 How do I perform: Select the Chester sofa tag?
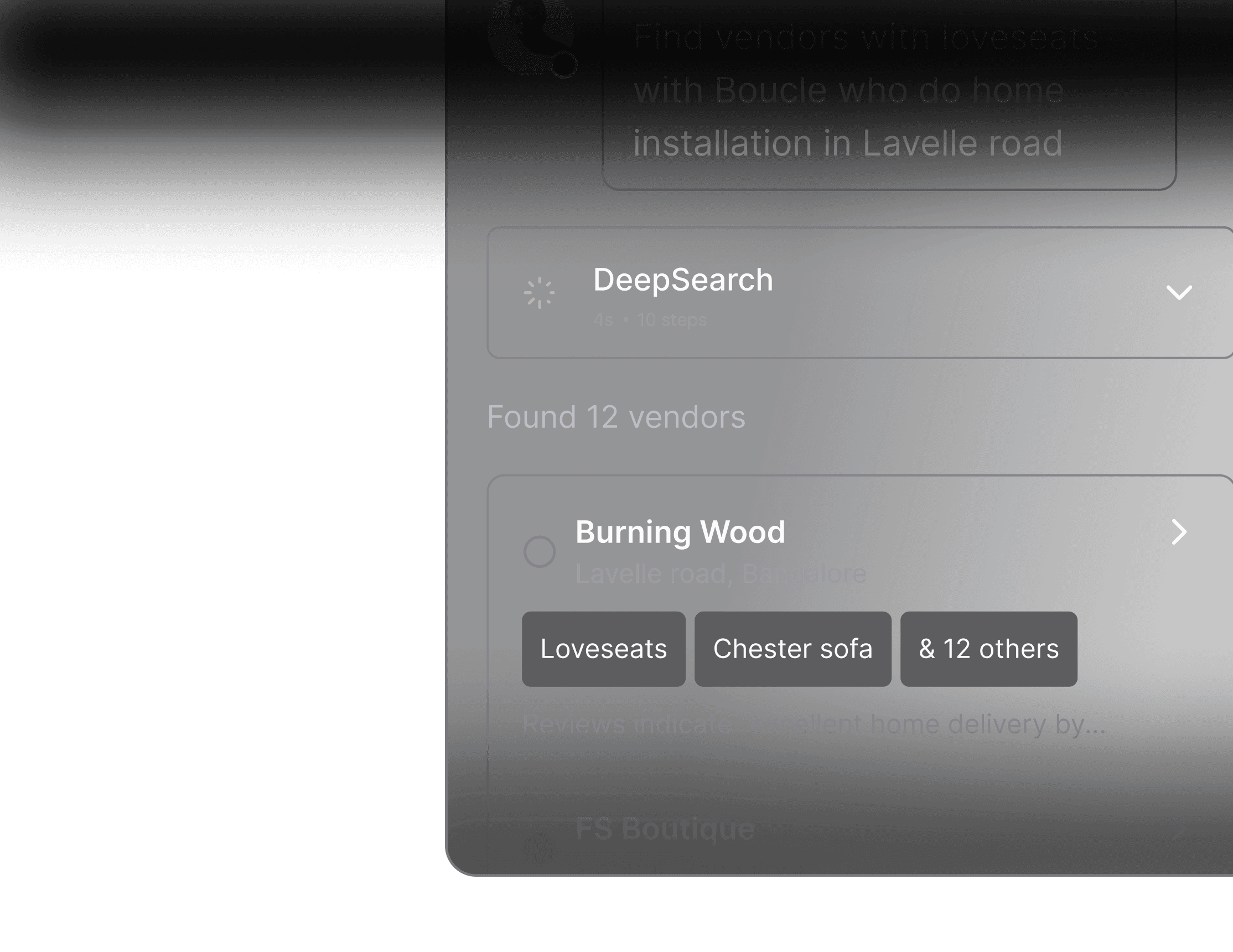792,649
